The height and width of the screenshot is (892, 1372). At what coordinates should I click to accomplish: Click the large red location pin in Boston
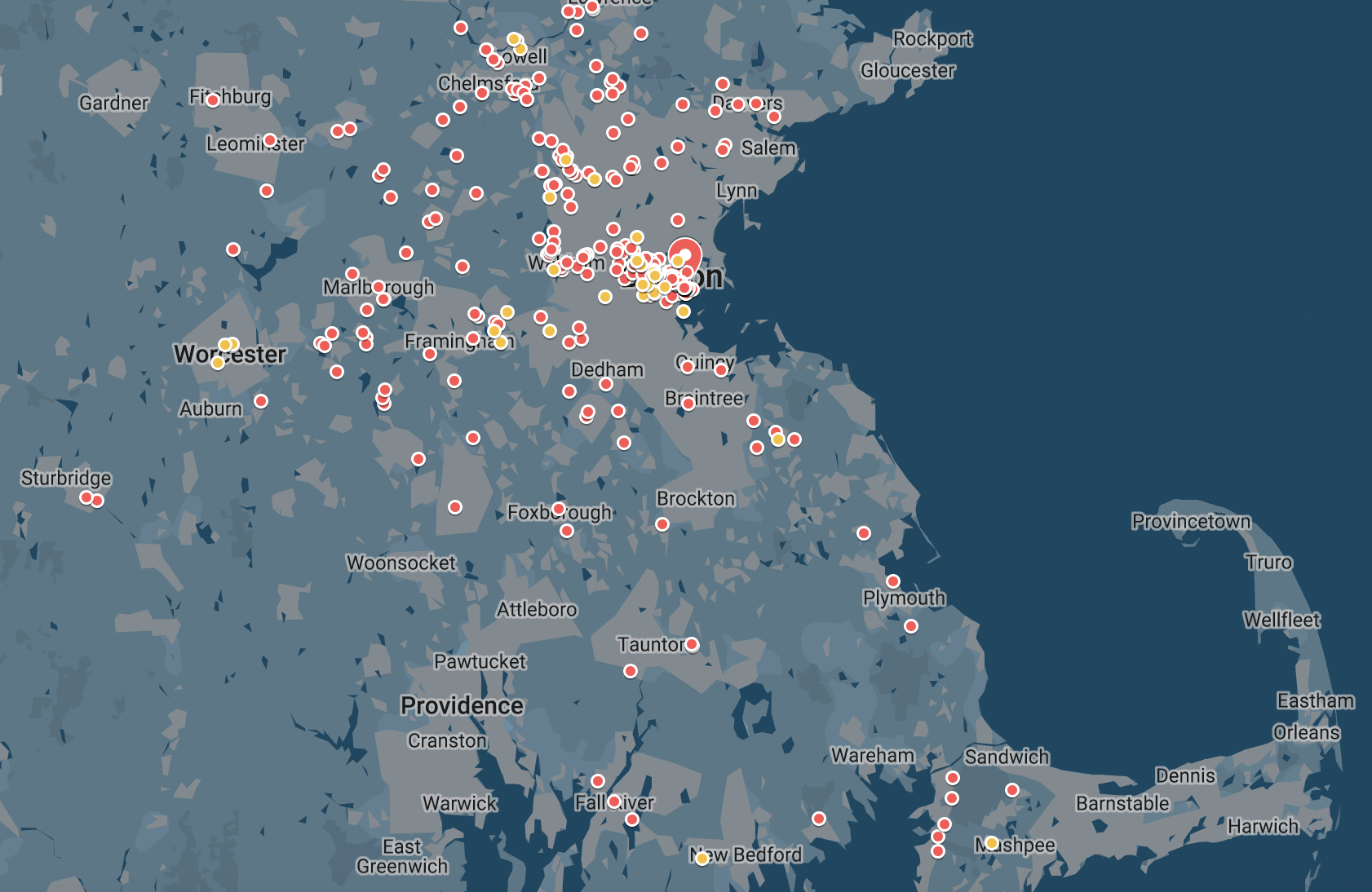point(684,254)
